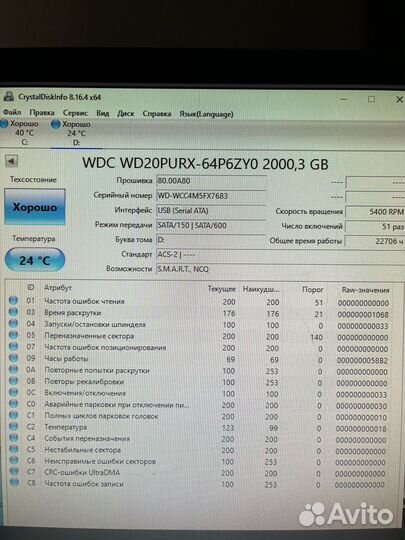Click the Буква тома field D:
The width and height of the screenshot is (405, 540).
[x=211, y=239]
